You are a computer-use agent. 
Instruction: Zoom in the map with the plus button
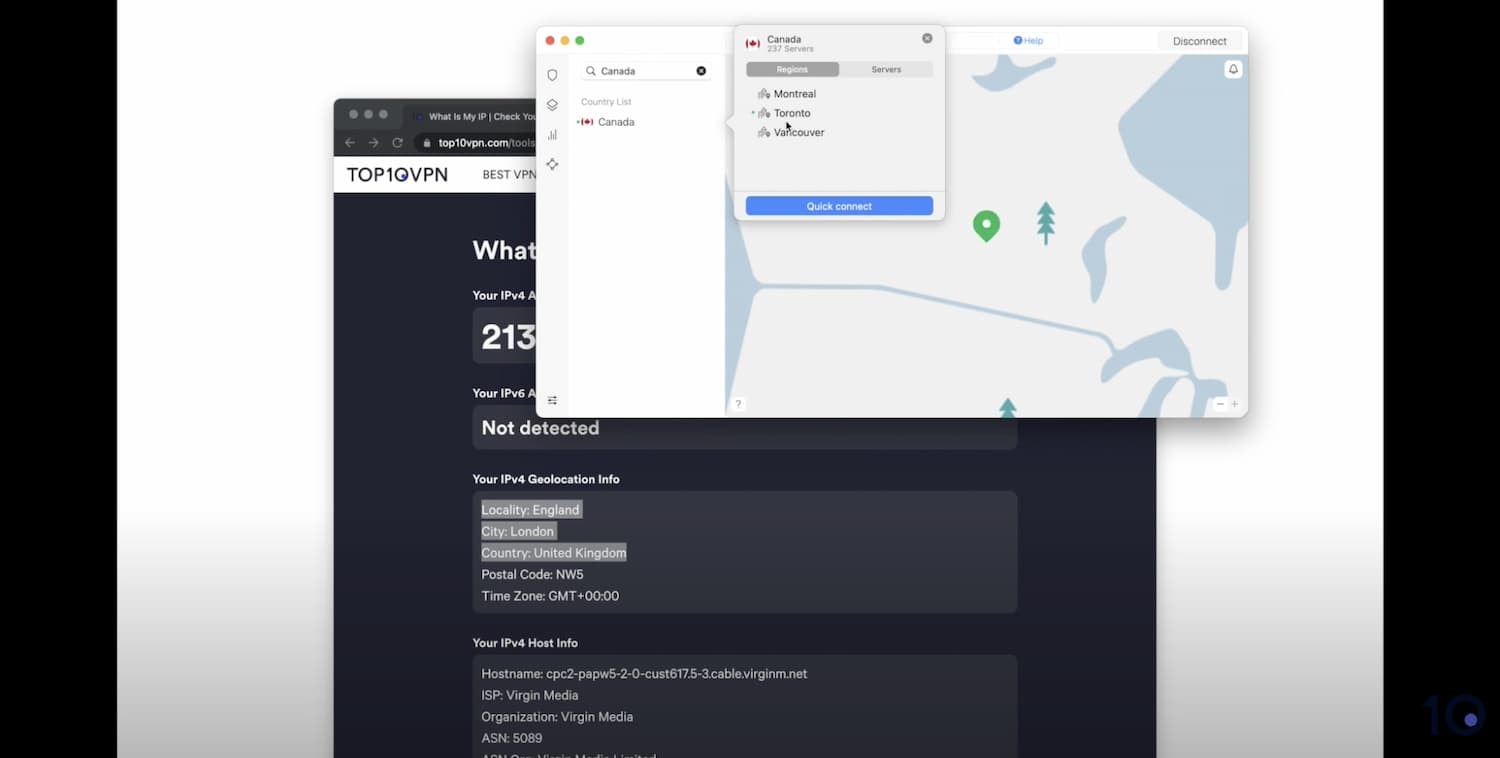pyautogui.click(x=1234, y=404)
